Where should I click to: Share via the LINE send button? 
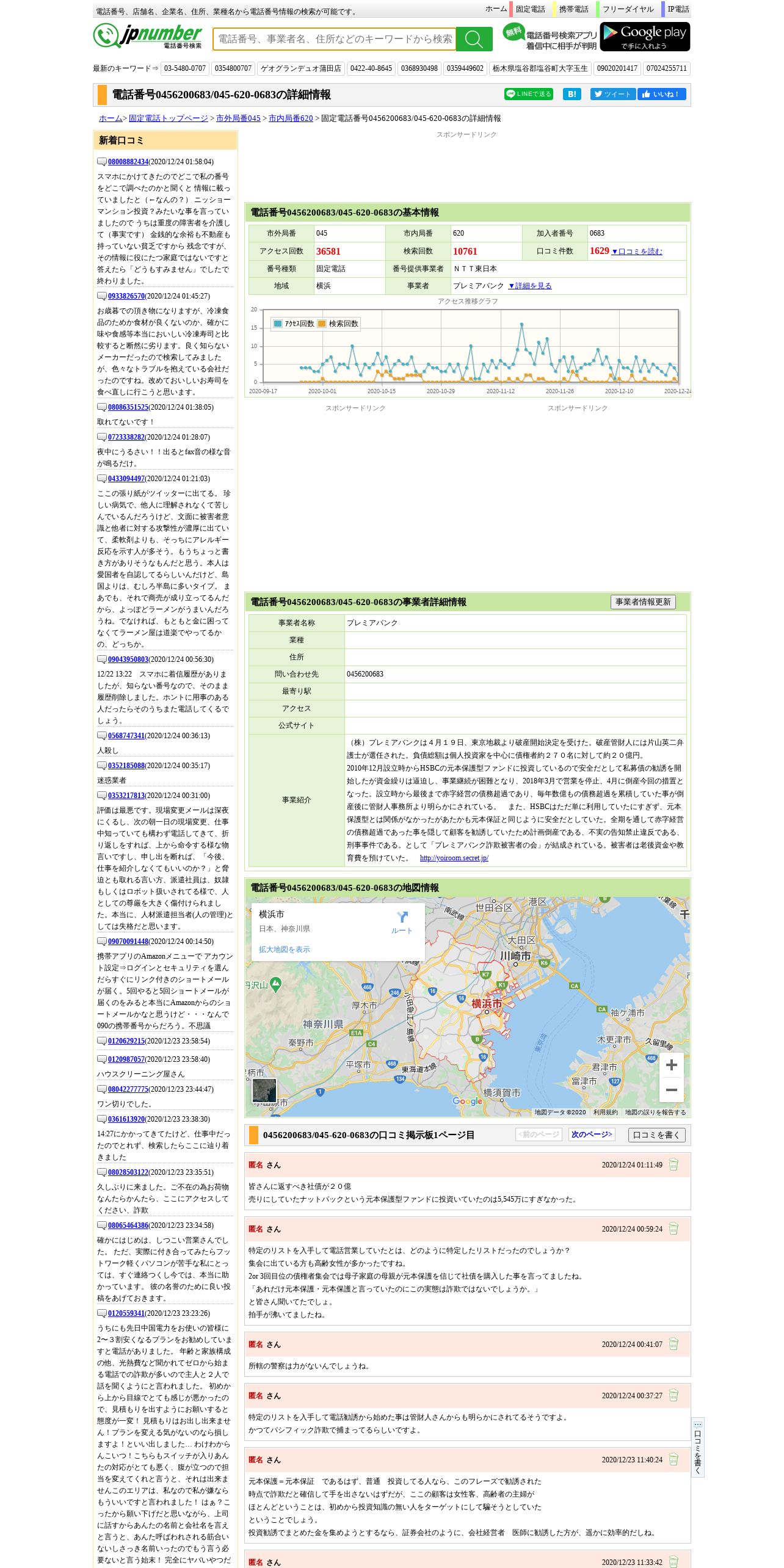[528, 94]
